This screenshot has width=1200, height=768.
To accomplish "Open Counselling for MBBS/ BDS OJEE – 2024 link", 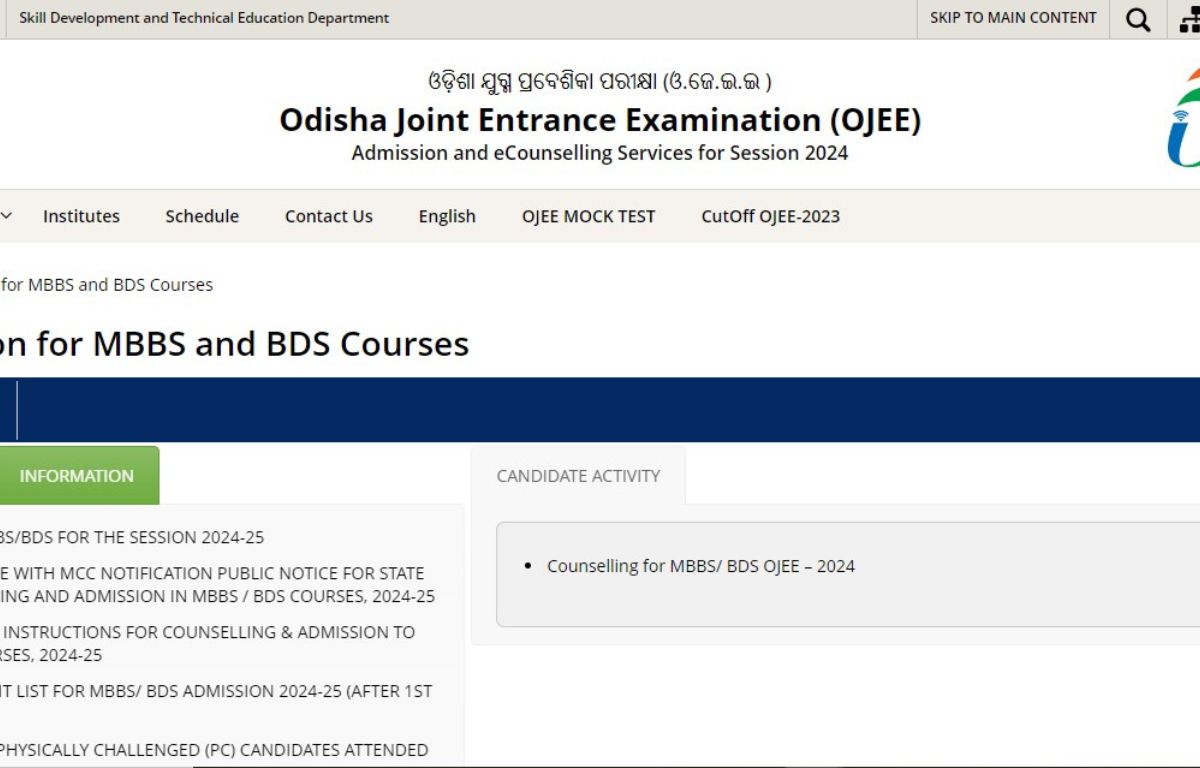I will pos(701,566).
